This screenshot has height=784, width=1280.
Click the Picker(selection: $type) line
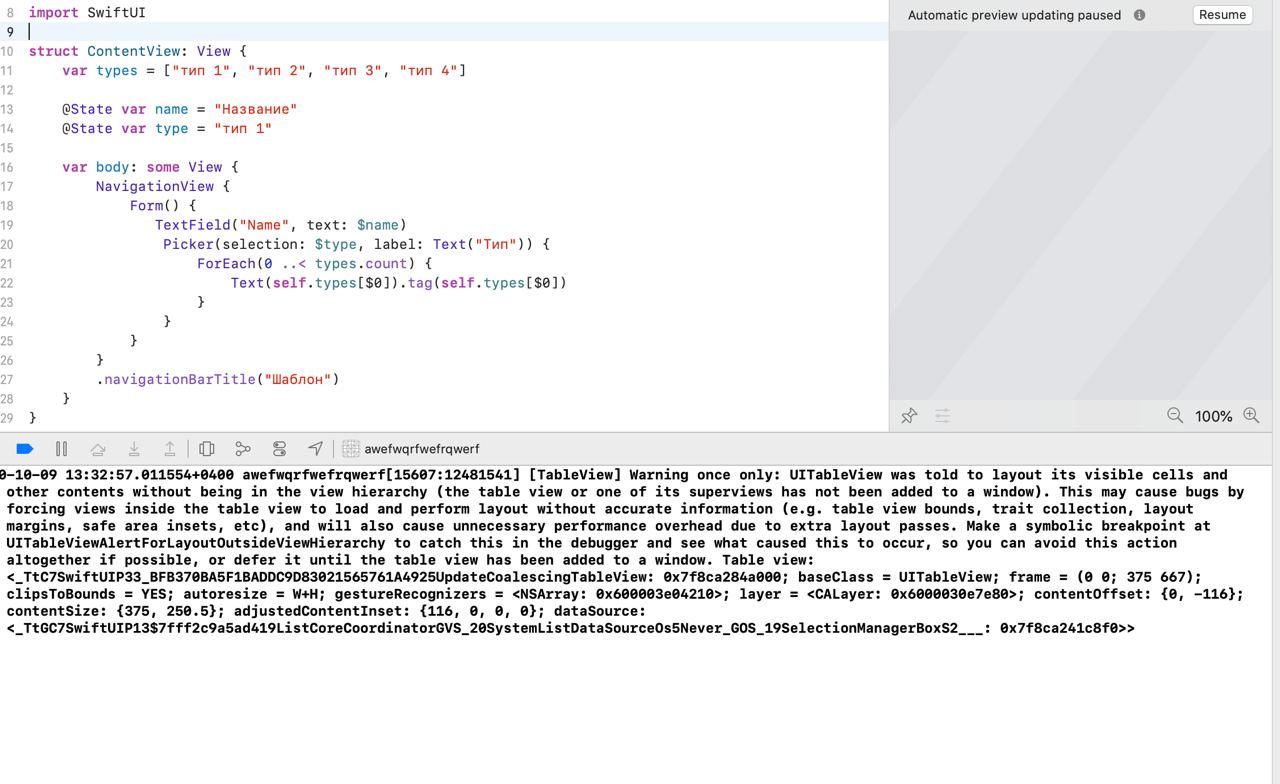pos(357,244)
